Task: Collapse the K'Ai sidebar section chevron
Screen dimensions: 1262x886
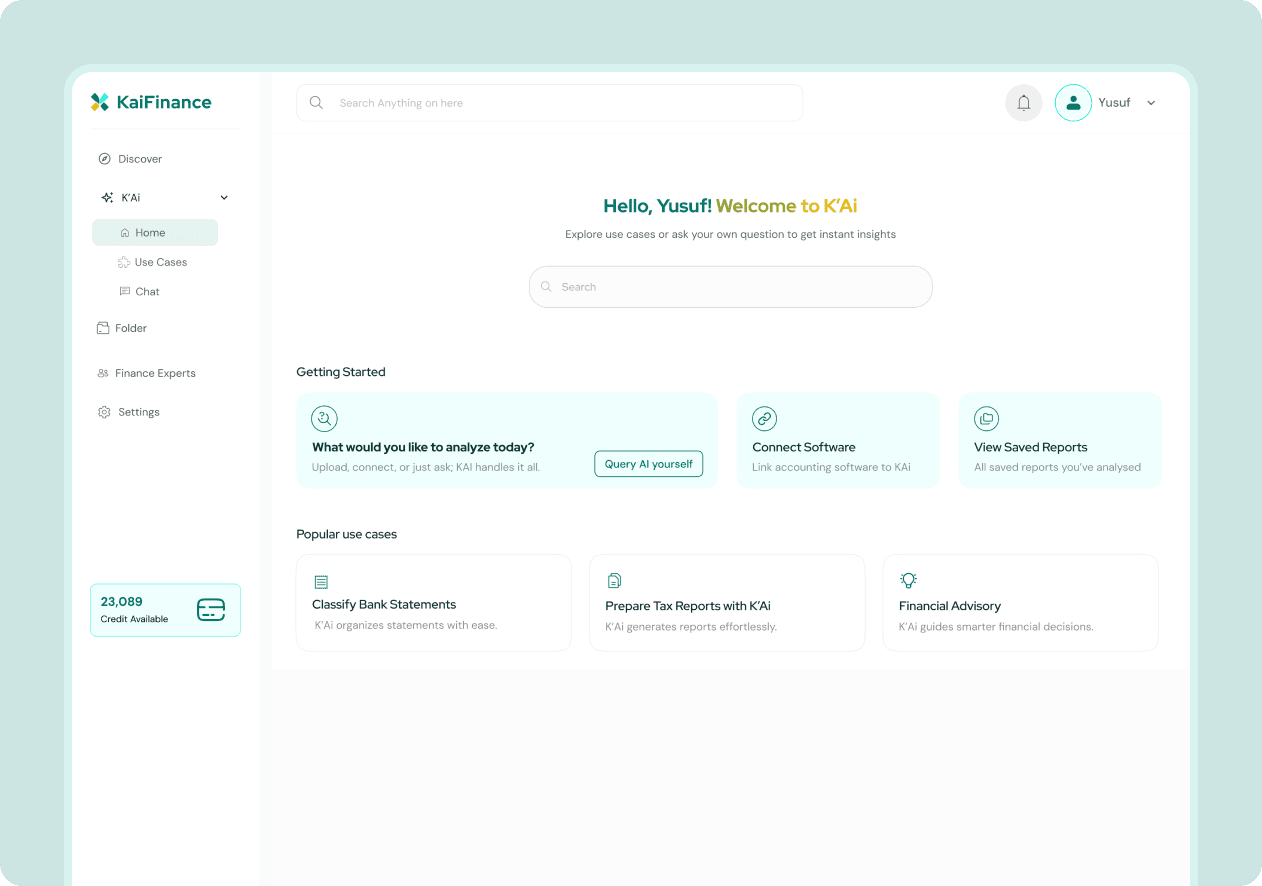Action: click(224, 197)
